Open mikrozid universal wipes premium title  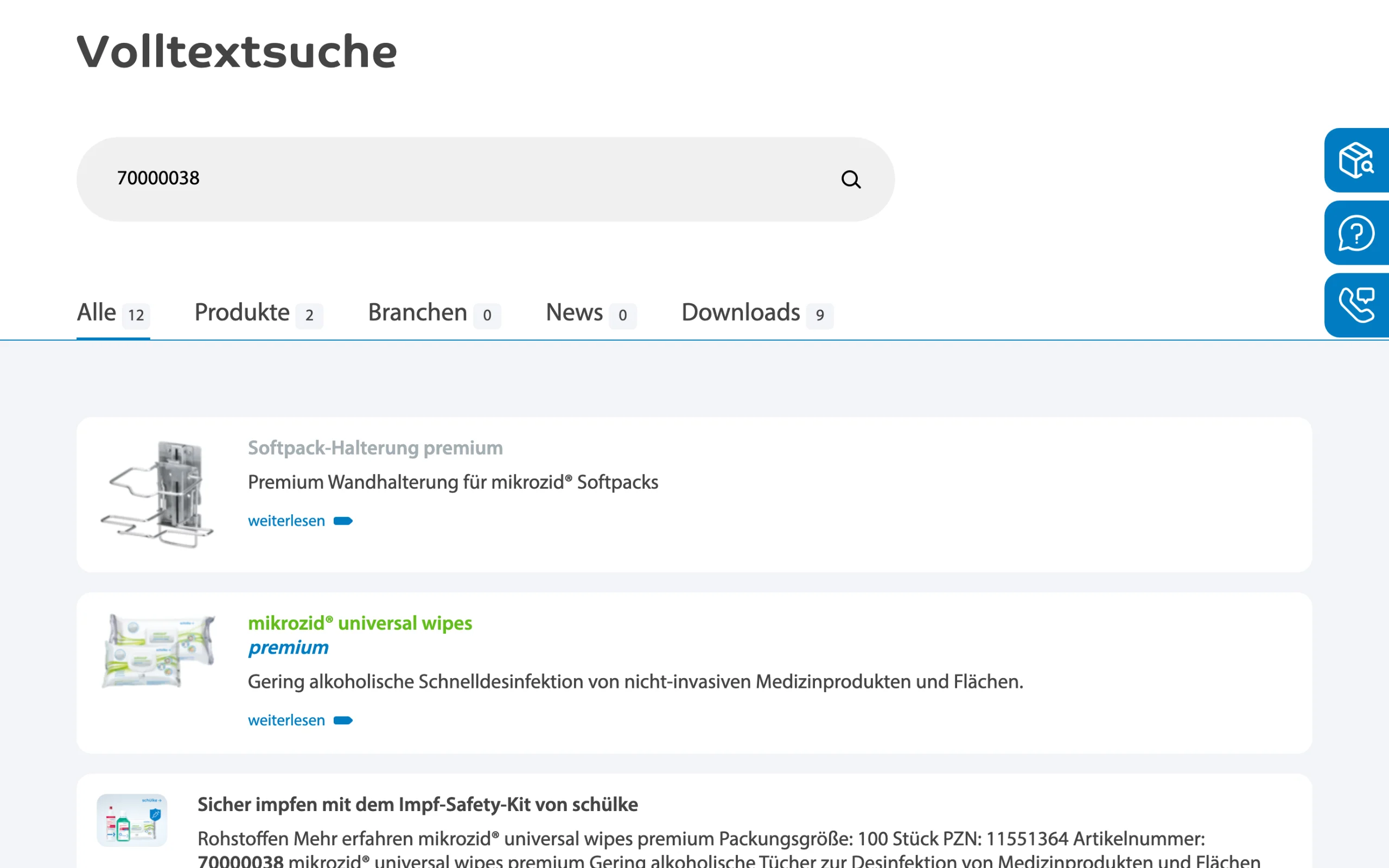point(360,635)
